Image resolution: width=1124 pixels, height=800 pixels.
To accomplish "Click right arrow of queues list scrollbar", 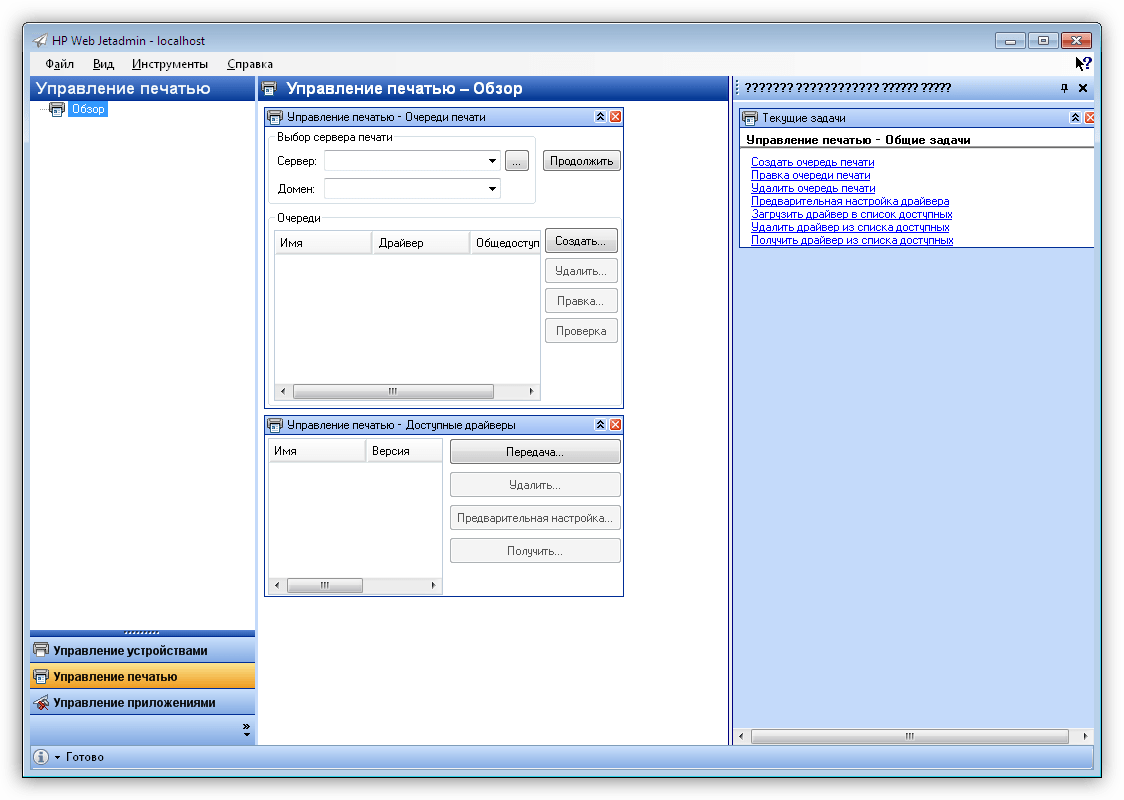I will point(531,391).
